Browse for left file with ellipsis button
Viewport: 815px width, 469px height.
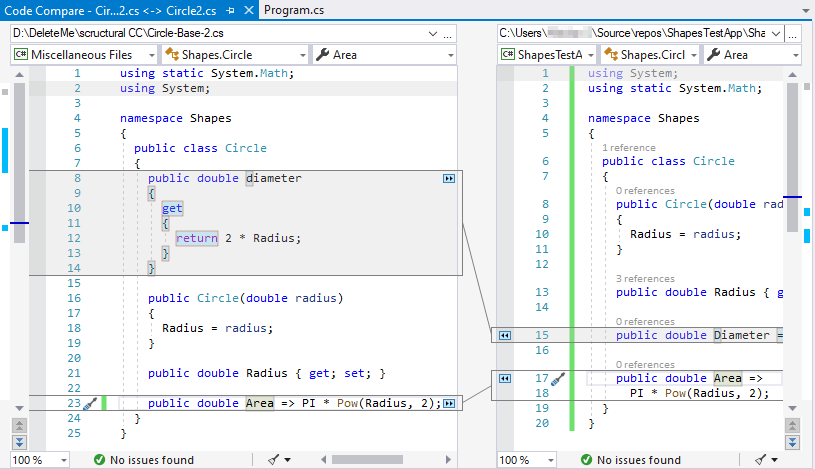(x=448, y=34)
